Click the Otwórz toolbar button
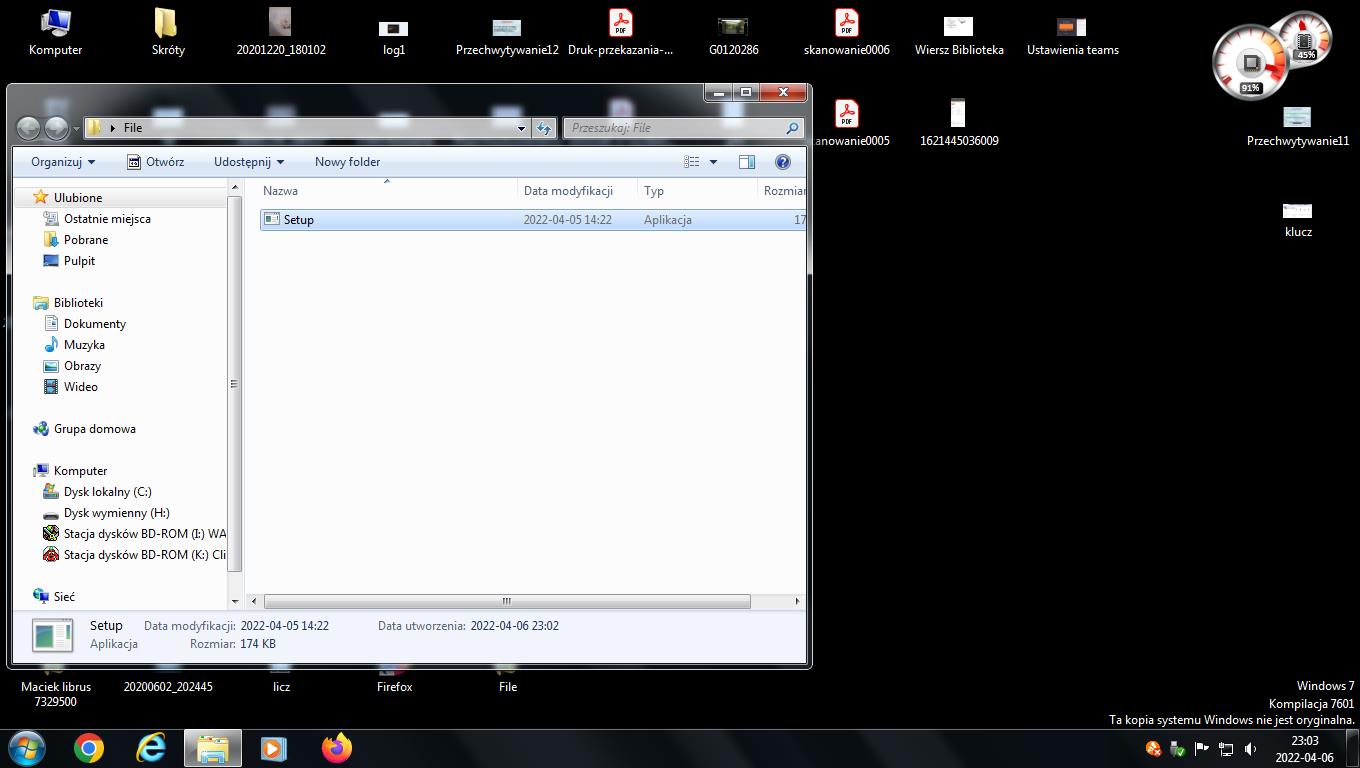This screenshot has height=768, width=1360. (155, 162)
